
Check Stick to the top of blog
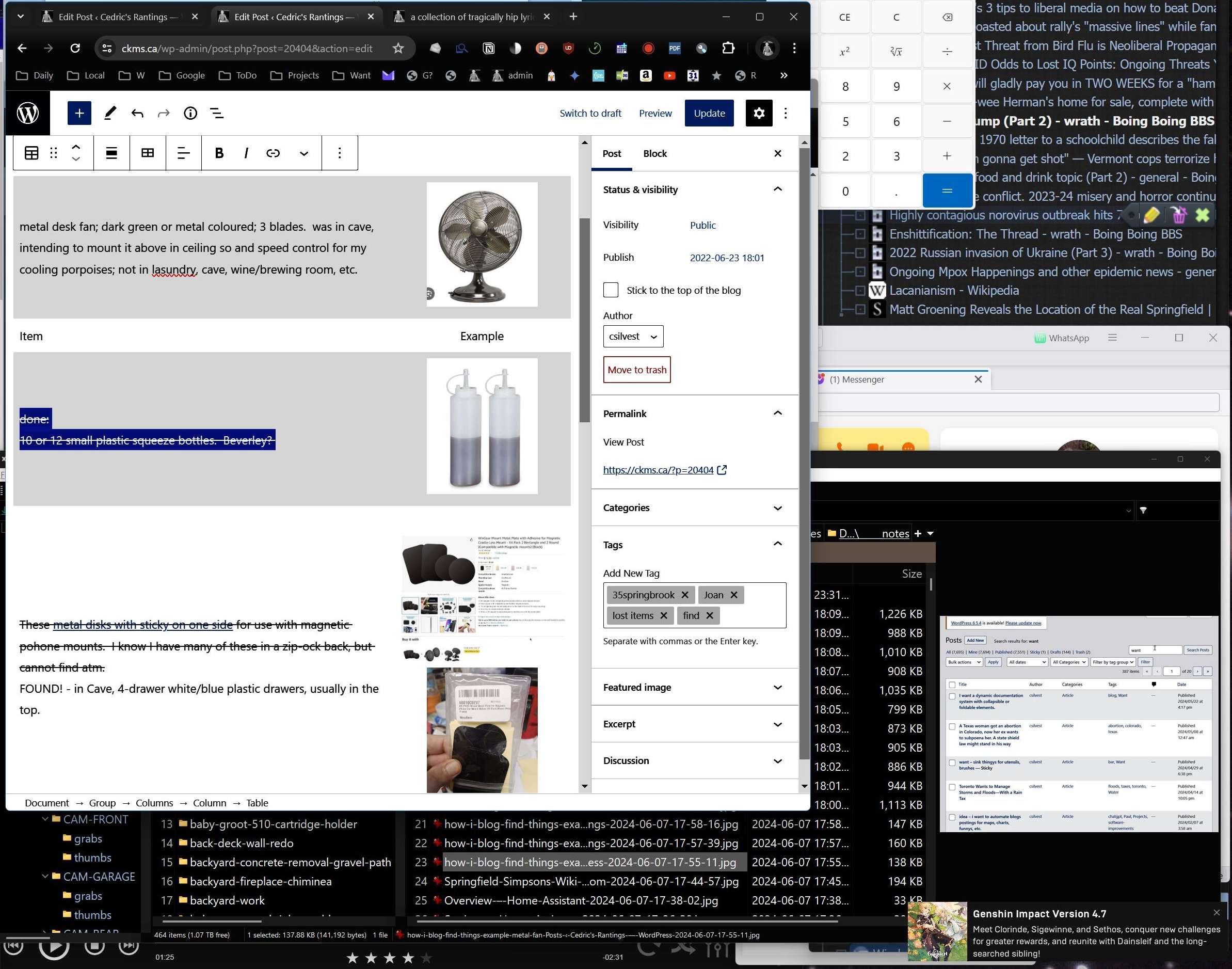[x=611, y=290]
